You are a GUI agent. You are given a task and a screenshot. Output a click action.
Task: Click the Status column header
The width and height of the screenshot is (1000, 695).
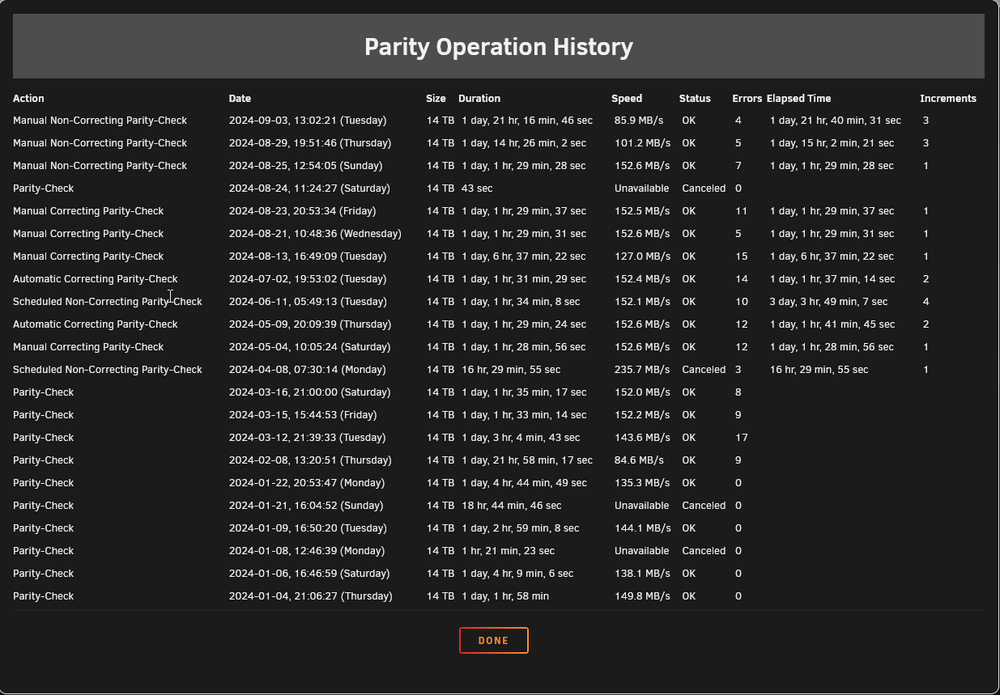pos(695,98)
